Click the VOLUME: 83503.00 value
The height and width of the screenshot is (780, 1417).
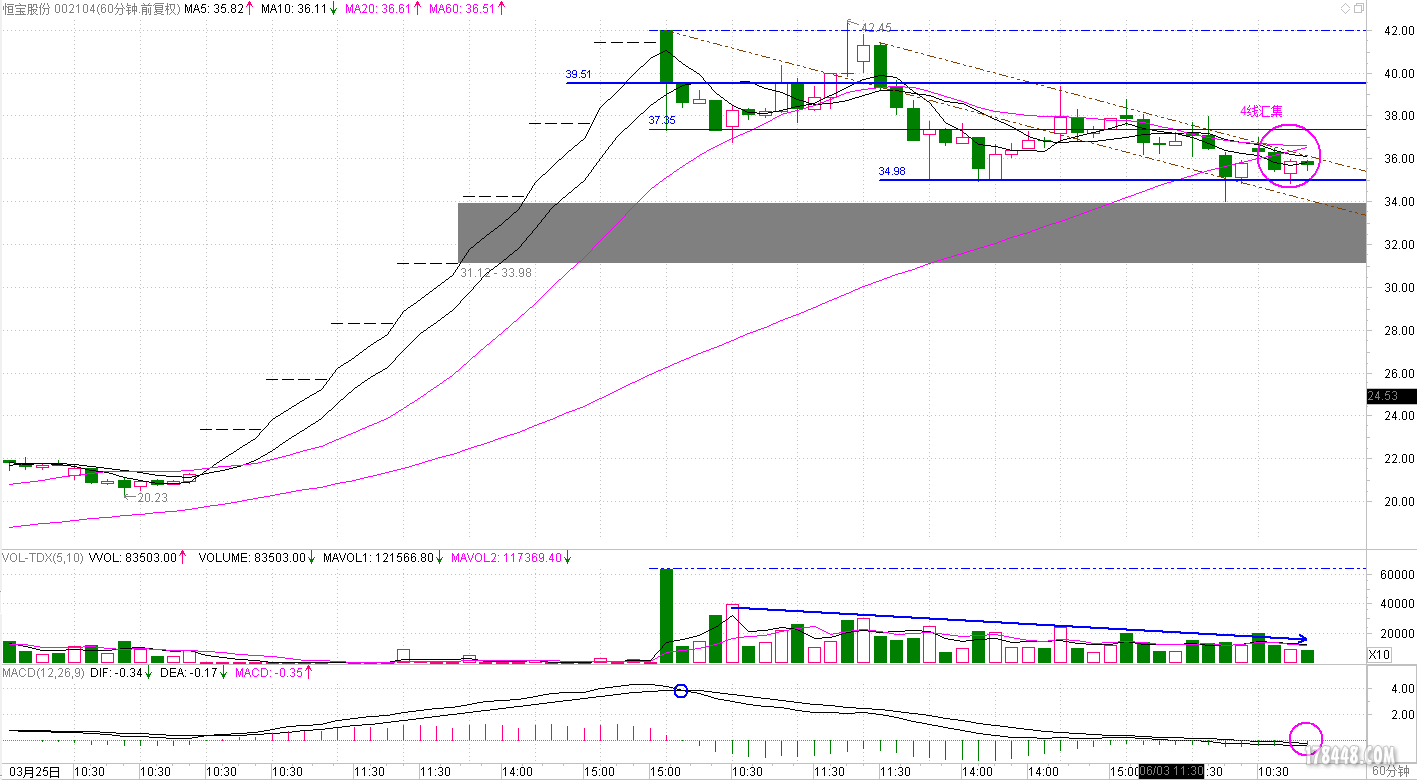point(251,557)
